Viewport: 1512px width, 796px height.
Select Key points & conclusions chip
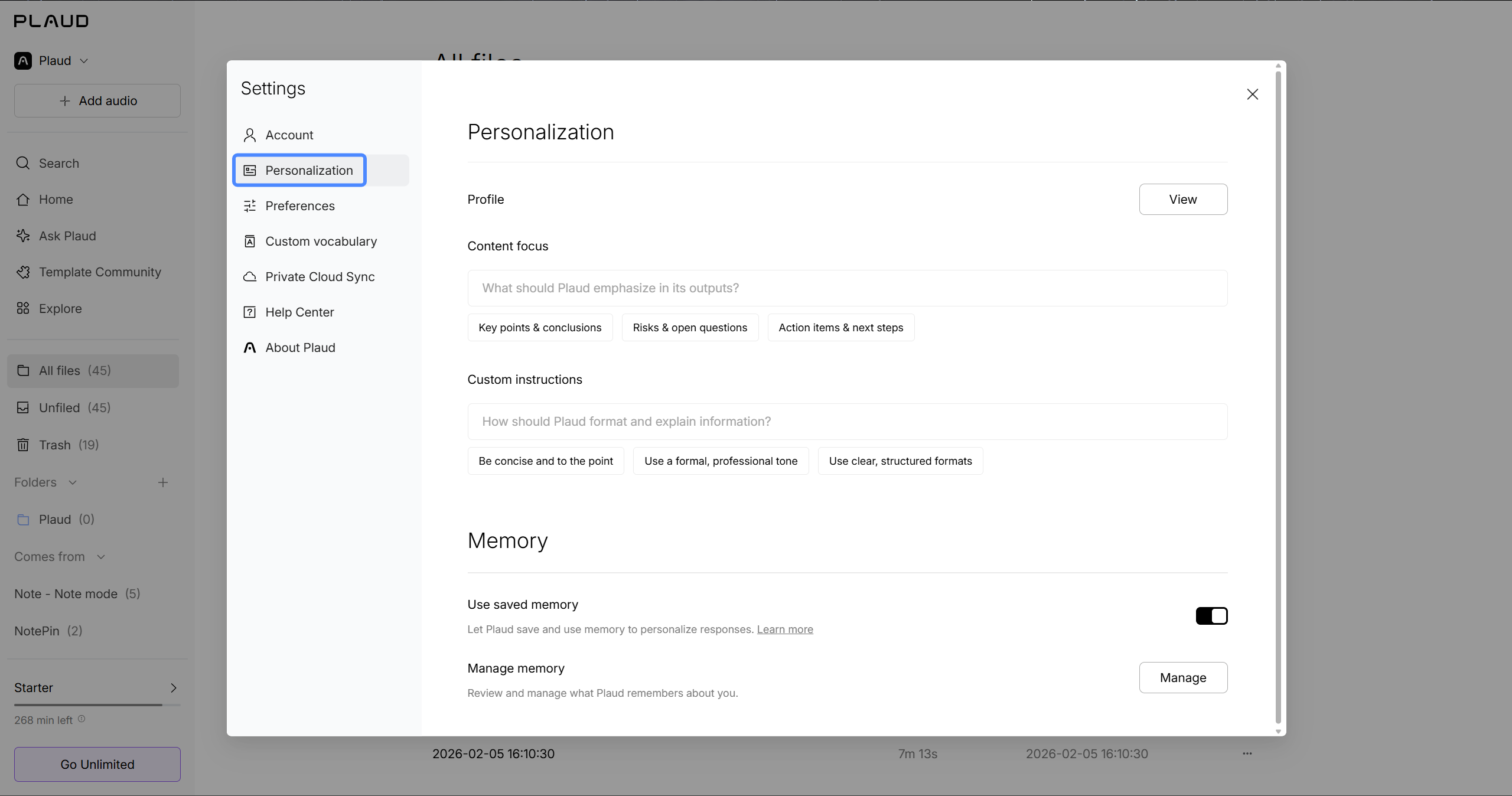(x=540, y=328)
